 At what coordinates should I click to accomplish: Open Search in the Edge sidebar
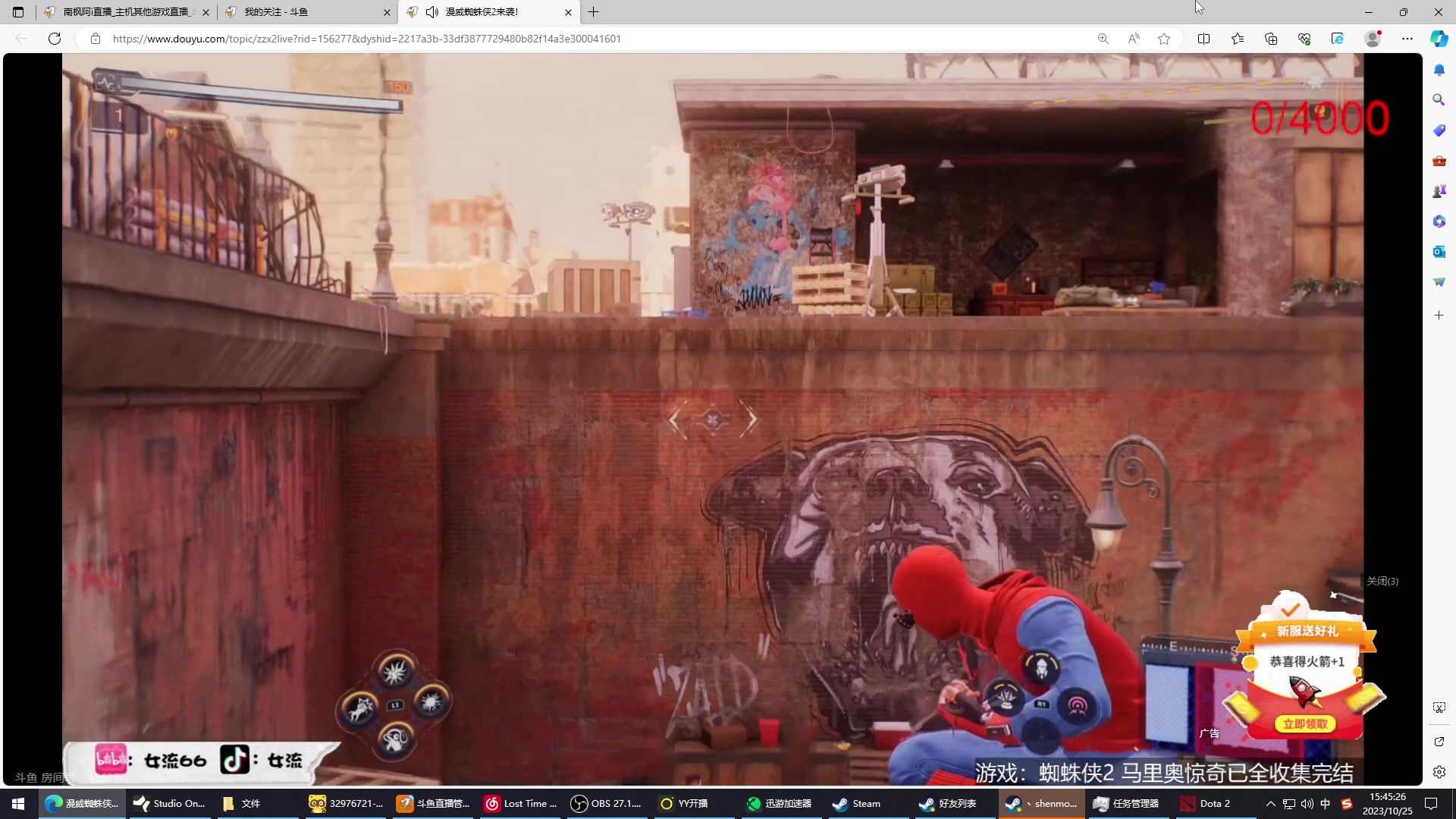click(x=1439, y=100)
